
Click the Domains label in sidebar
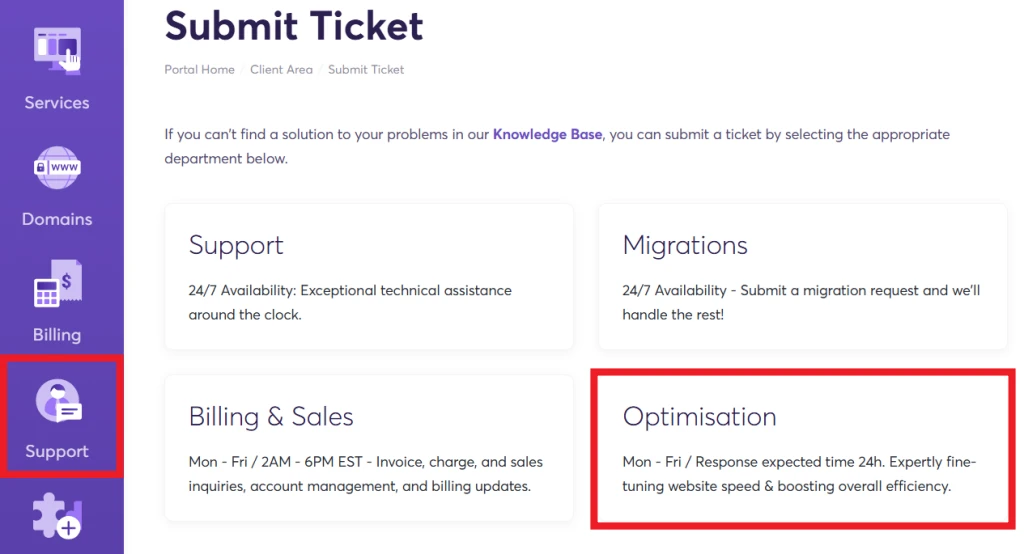[57, 219]
